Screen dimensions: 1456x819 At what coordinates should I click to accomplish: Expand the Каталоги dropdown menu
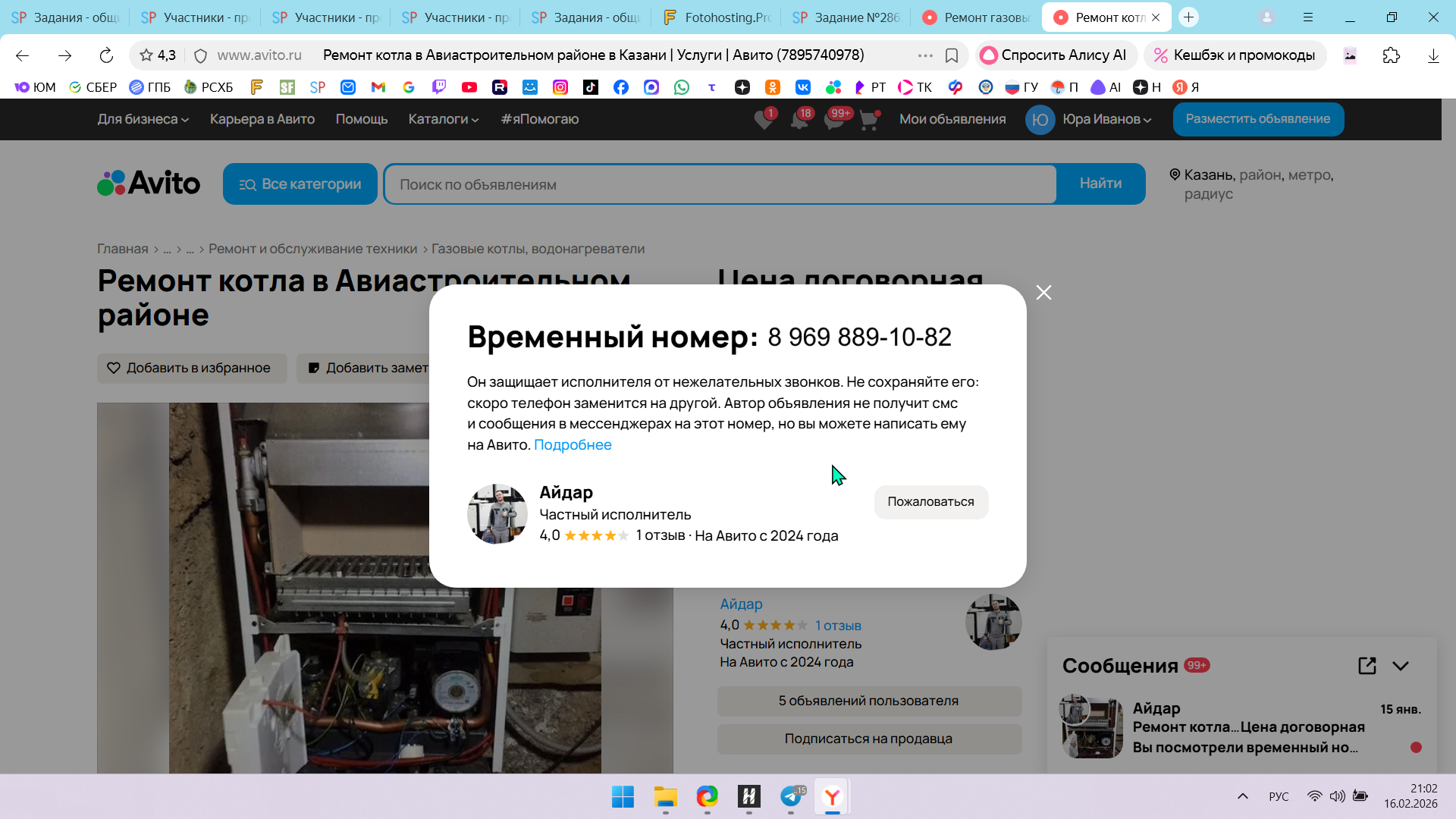pos(443,119)
